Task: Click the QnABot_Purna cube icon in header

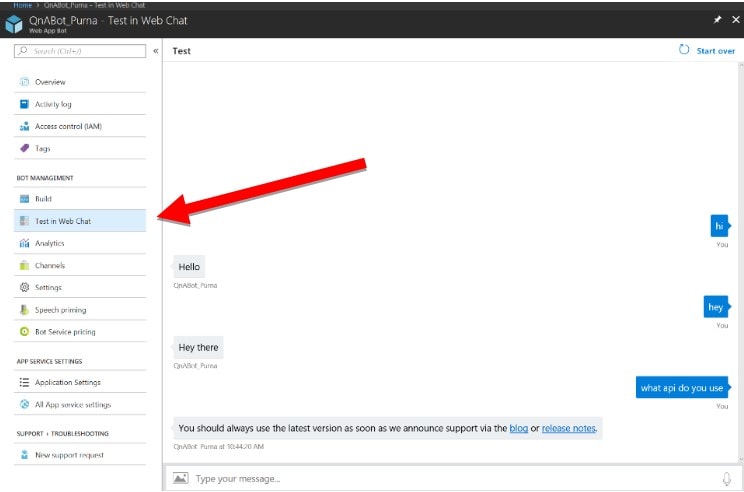Action: point(14,23)
